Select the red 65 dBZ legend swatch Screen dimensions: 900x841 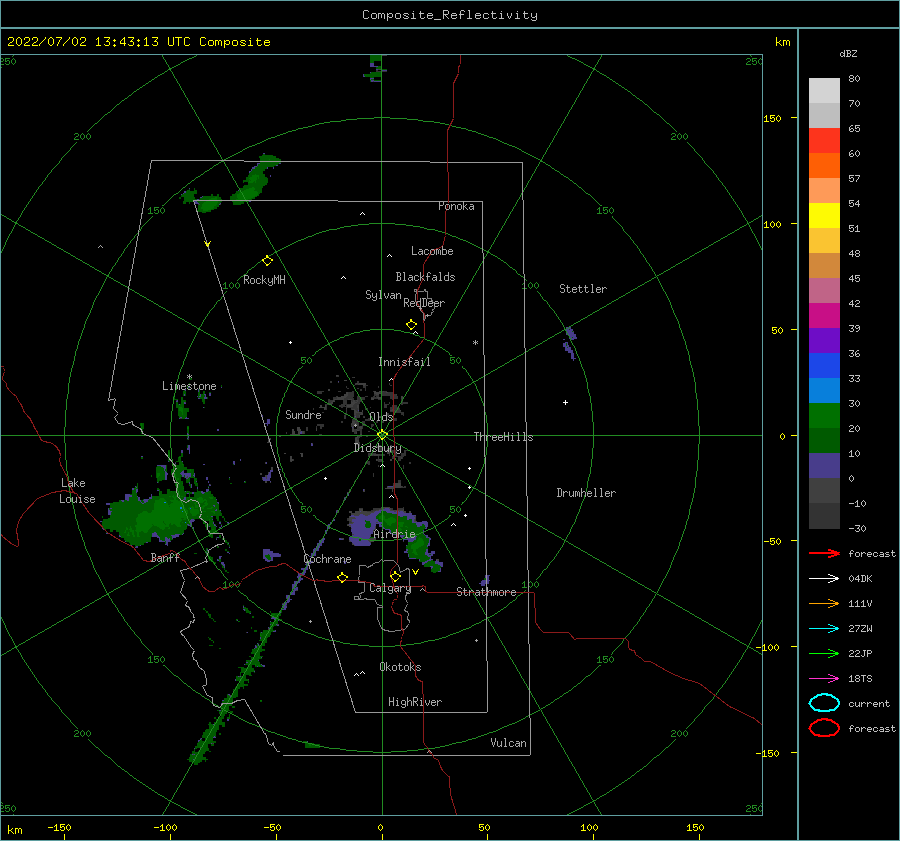point(824,141)
